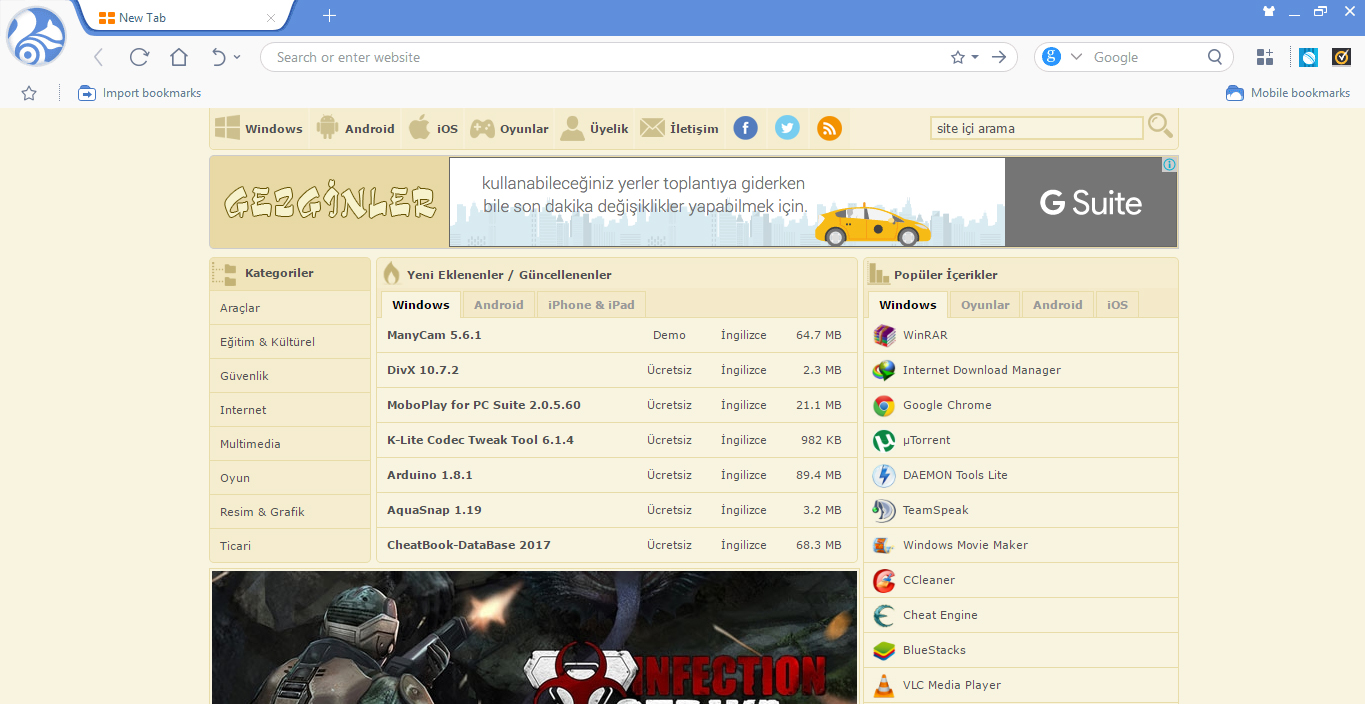Image resolution: width=1365 pixels, height=704 pixels.
Task: Open the Internet category
Action: [290, 410]
